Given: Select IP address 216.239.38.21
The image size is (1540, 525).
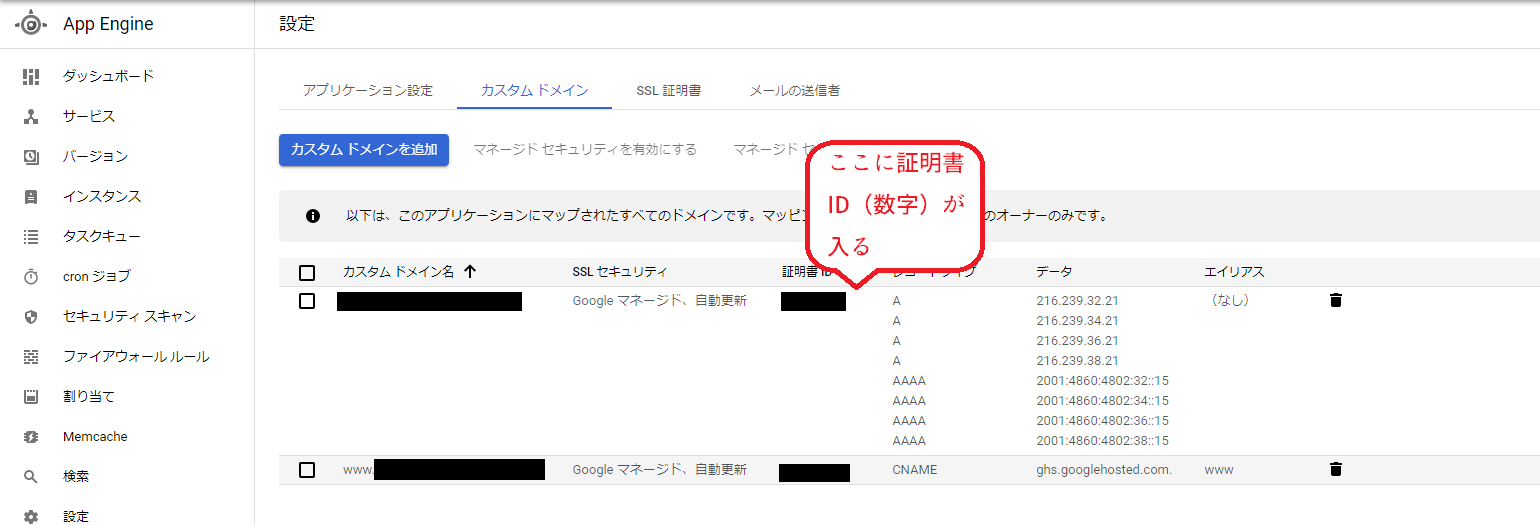Looking at the screenshot, I should pos(1077,360).
